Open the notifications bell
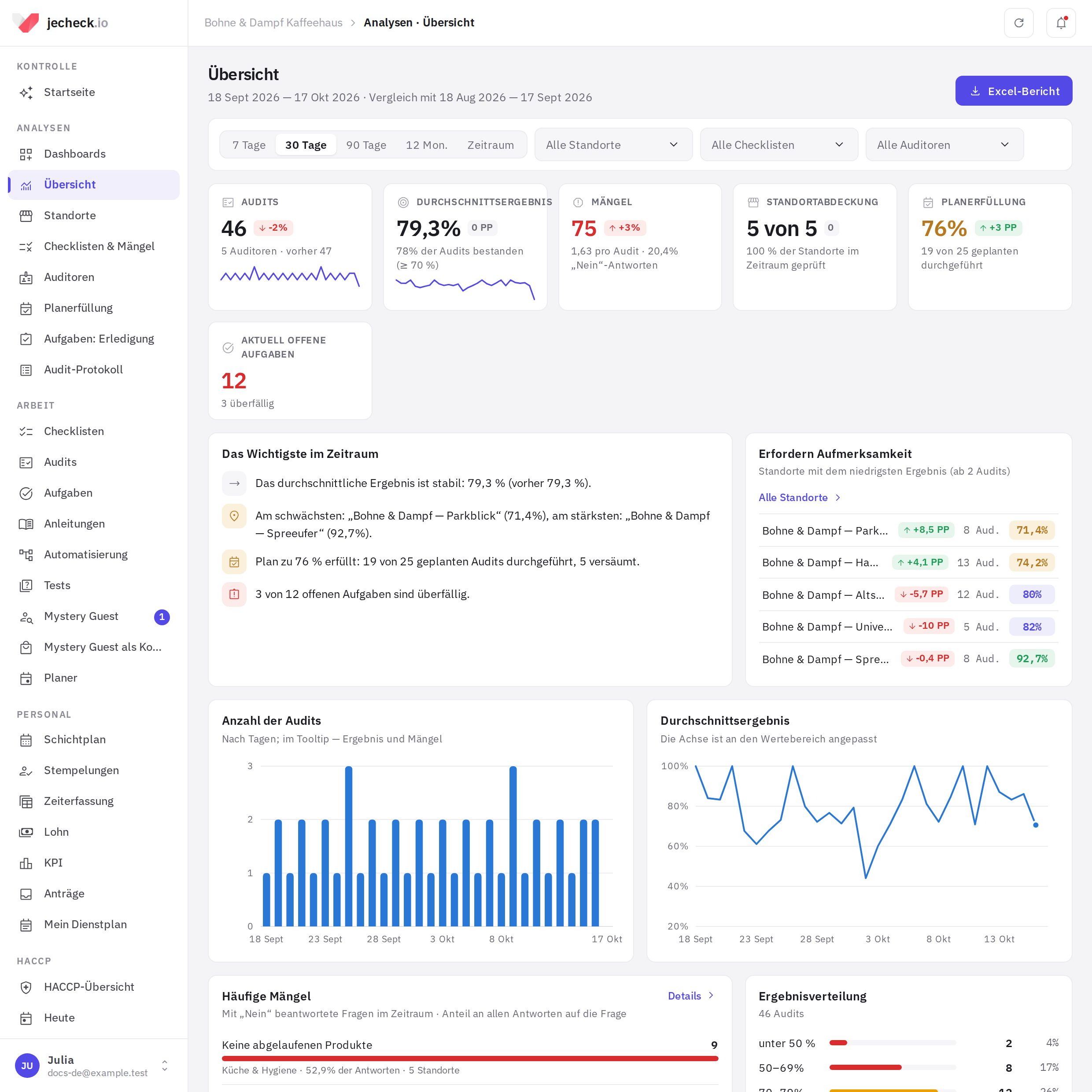 tap(1060, 22)
